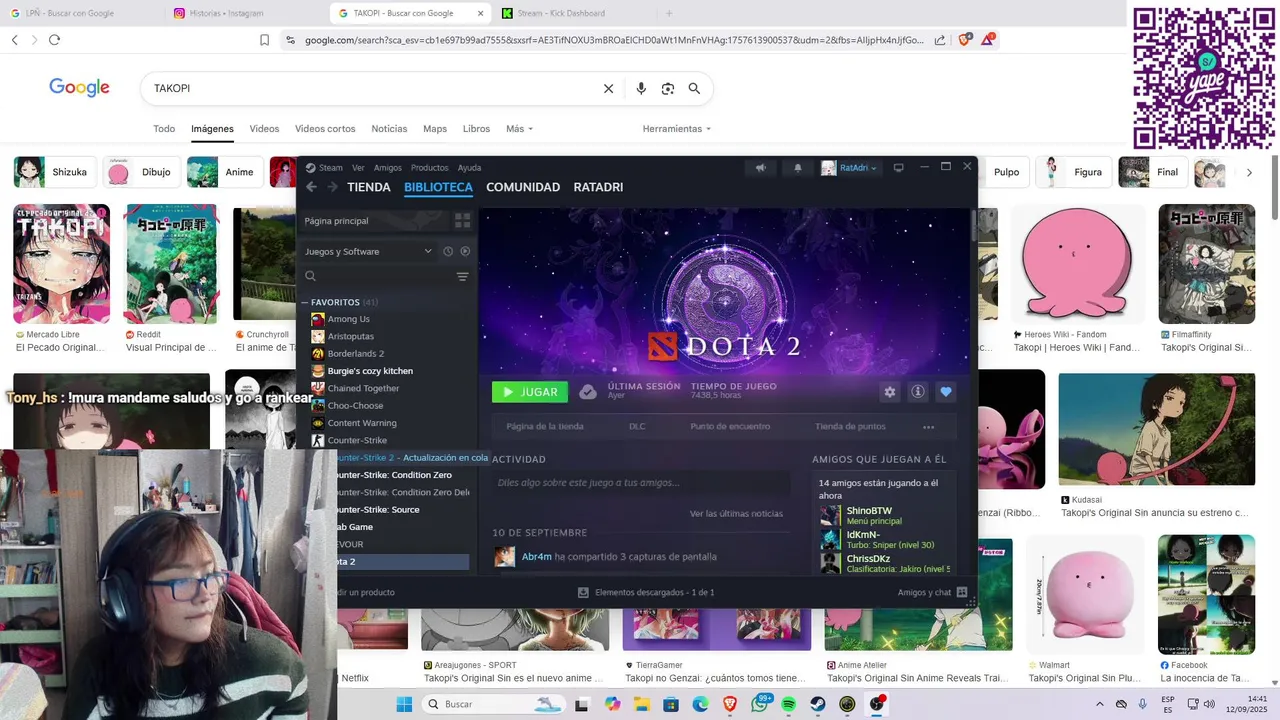Image resolution: width=1280 pixels, height=720 pixels.
Task: Start Google voice search microphone
Action: tap(641, 89)
